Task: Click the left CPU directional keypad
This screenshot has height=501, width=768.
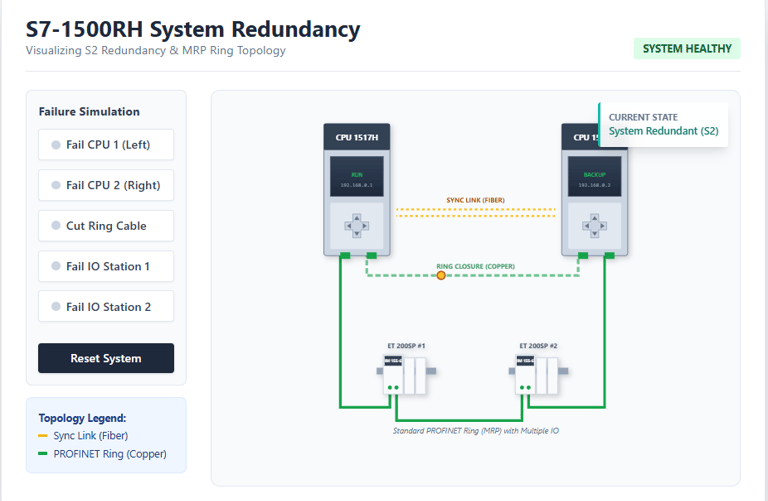Action: [x=357, y=226]
